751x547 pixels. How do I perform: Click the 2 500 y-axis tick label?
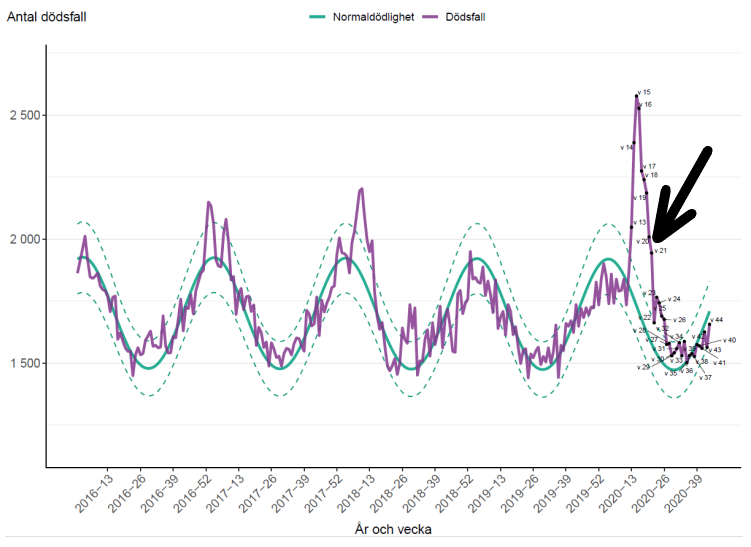point(25,115)
